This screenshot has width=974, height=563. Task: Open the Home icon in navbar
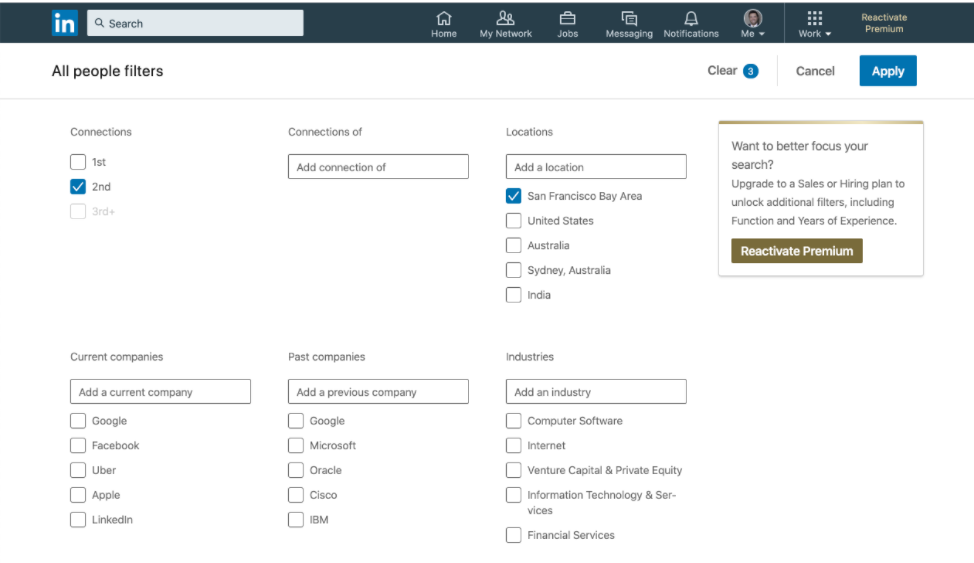[x=444, y=18]
